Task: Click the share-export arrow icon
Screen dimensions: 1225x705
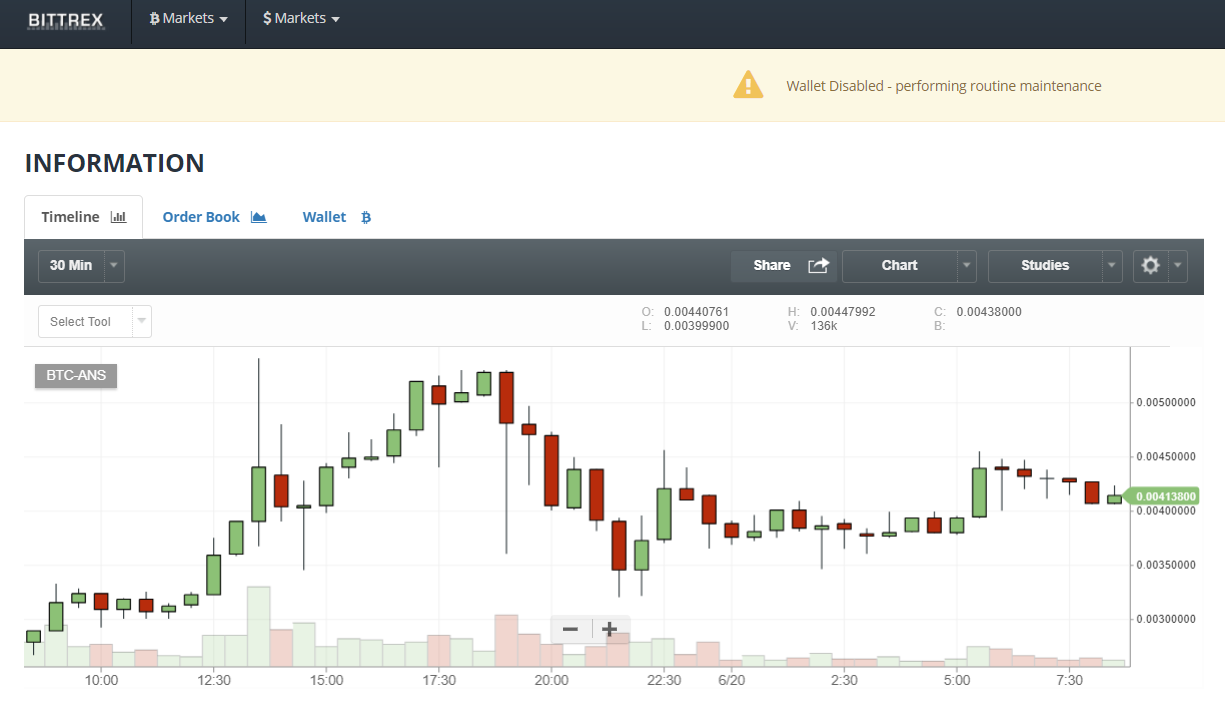Action: point(818,265)
